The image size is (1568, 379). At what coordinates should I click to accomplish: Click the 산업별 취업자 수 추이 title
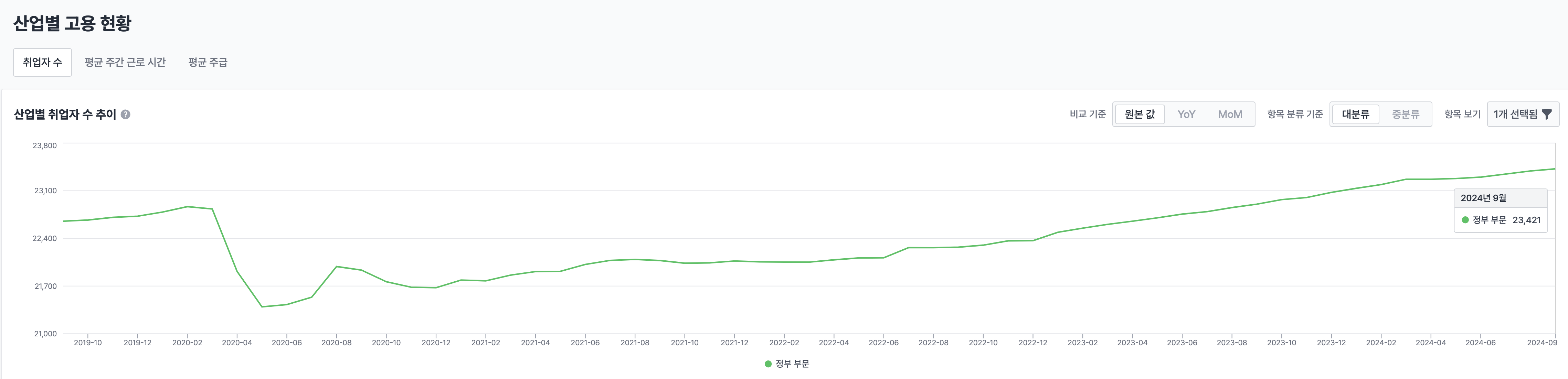(64, 115)
